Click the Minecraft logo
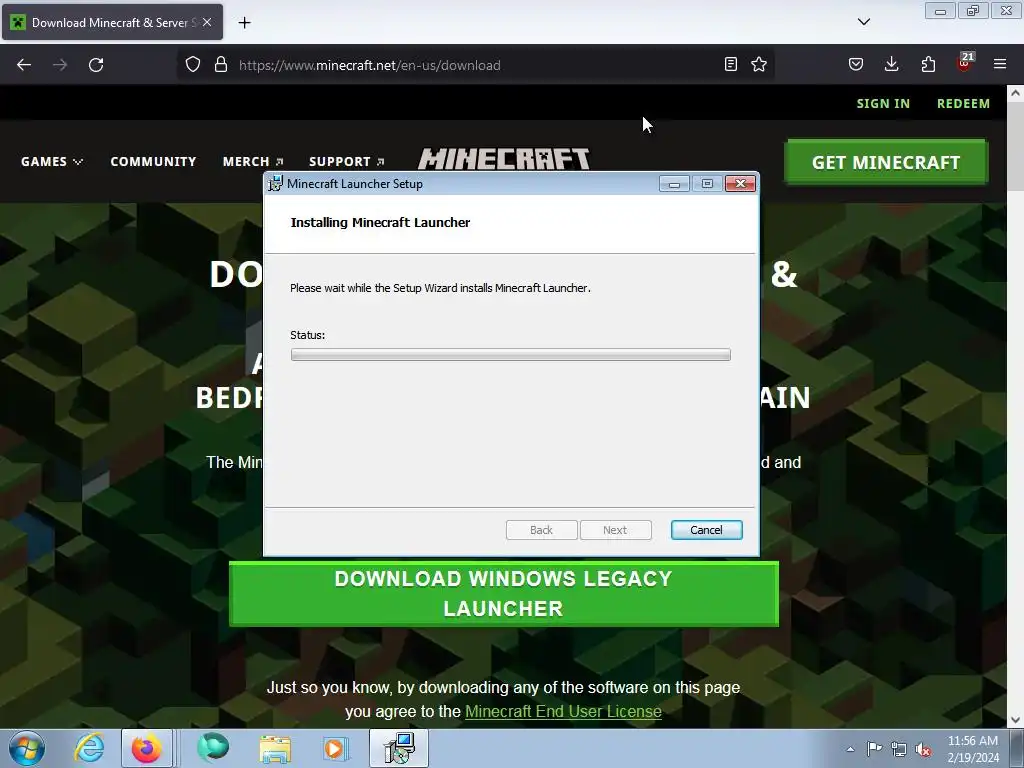The height and width of the screenshot is (768, 1024). coord(504,159)
